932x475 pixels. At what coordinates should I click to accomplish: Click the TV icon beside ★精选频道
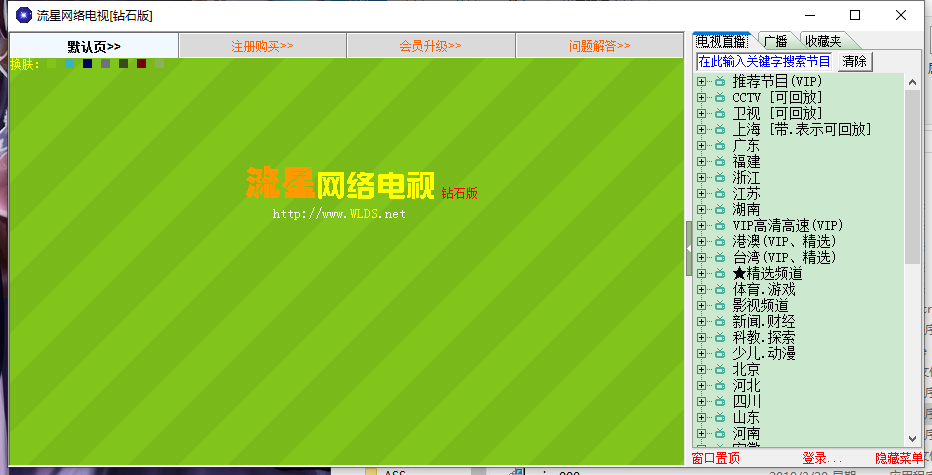point(720,273)
